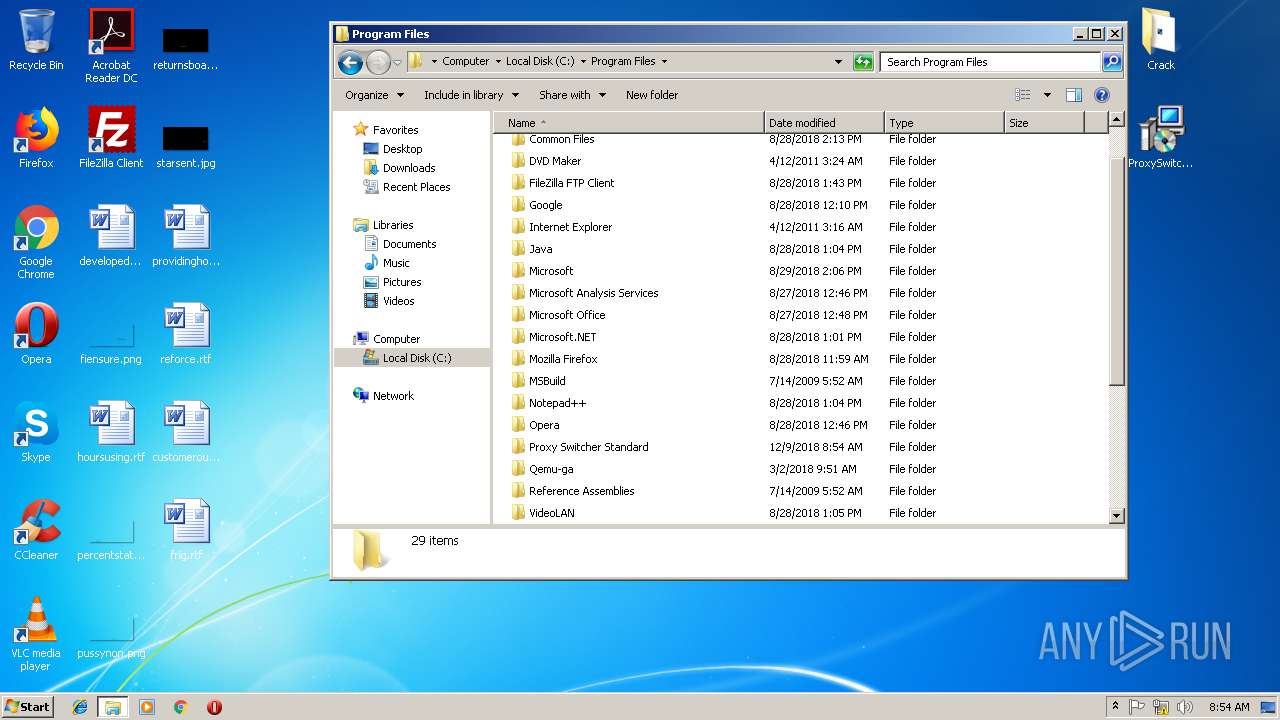1280x720 pixels.
Task: Open the Firefox desktop shortcut
Action: (x=36, y=138)
